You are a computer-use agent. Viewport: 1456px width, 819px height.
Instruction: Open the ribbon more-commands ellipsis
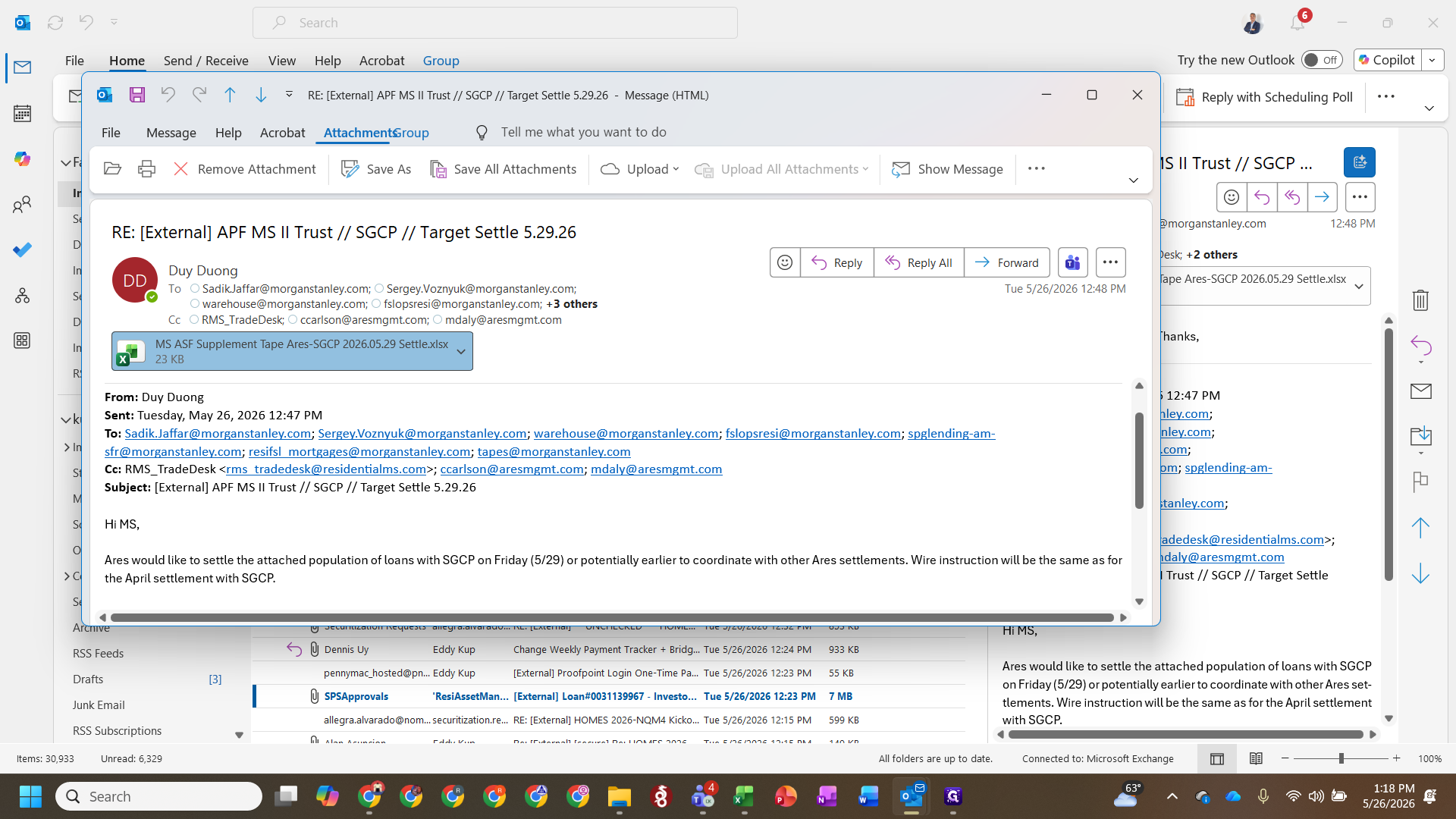tap(1037, 168)
